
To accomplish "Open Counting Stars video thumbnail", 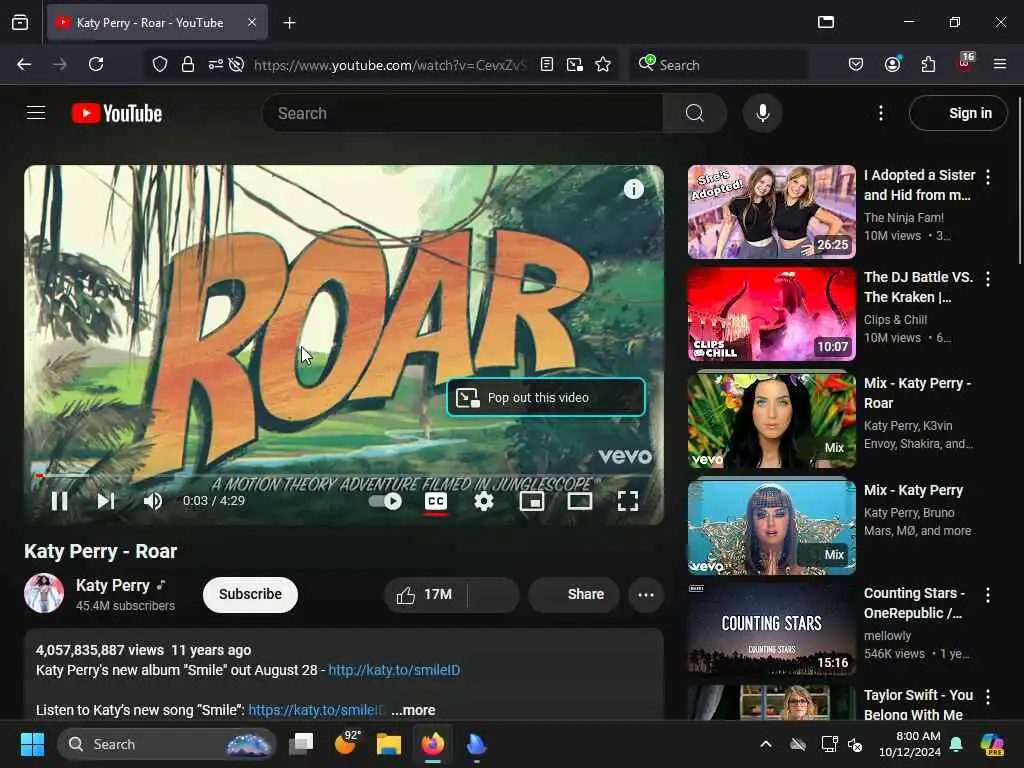I will 771,628.
